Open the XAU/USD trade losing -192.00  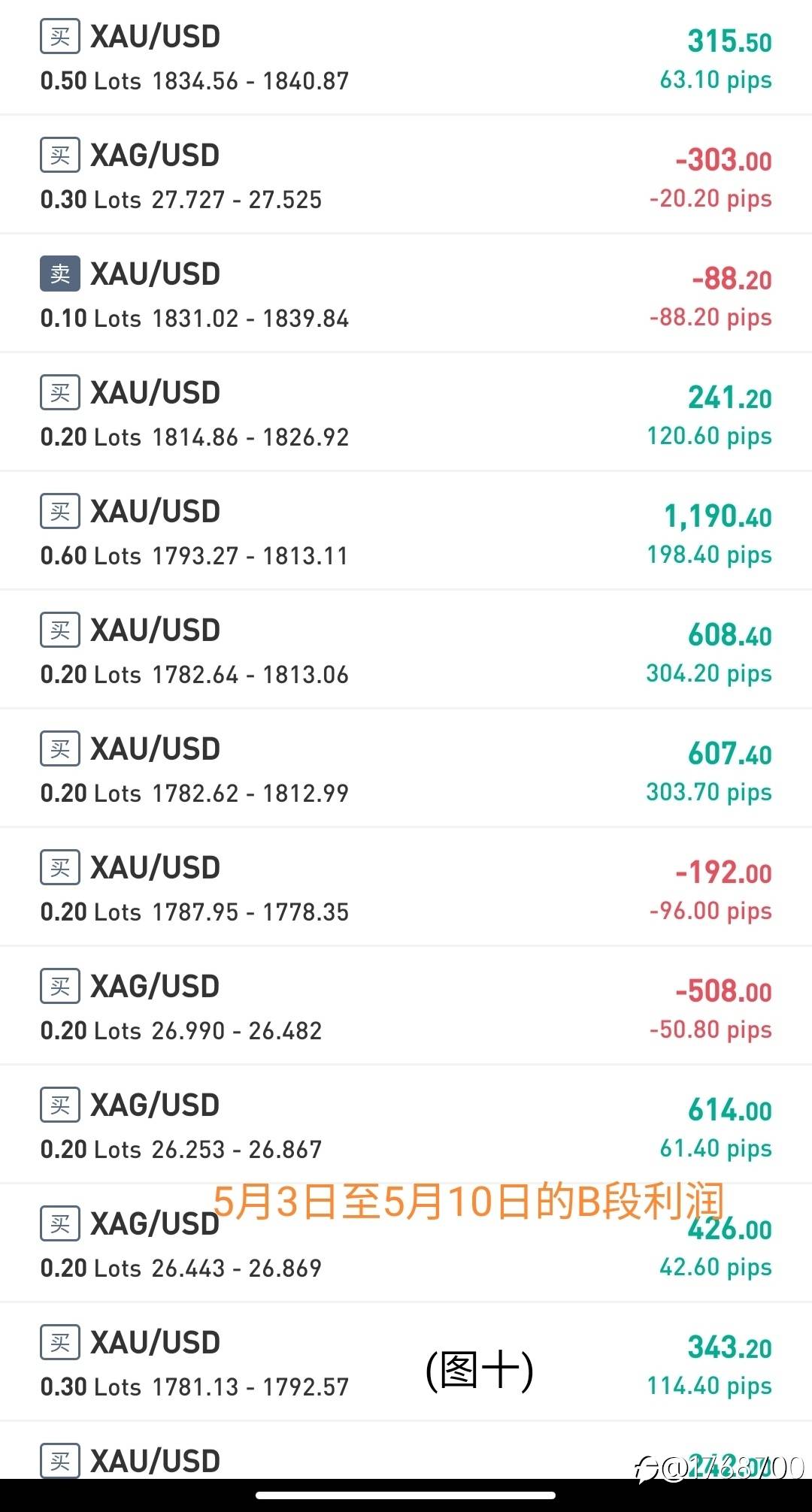pyautogui.click(x=406, y=888)
